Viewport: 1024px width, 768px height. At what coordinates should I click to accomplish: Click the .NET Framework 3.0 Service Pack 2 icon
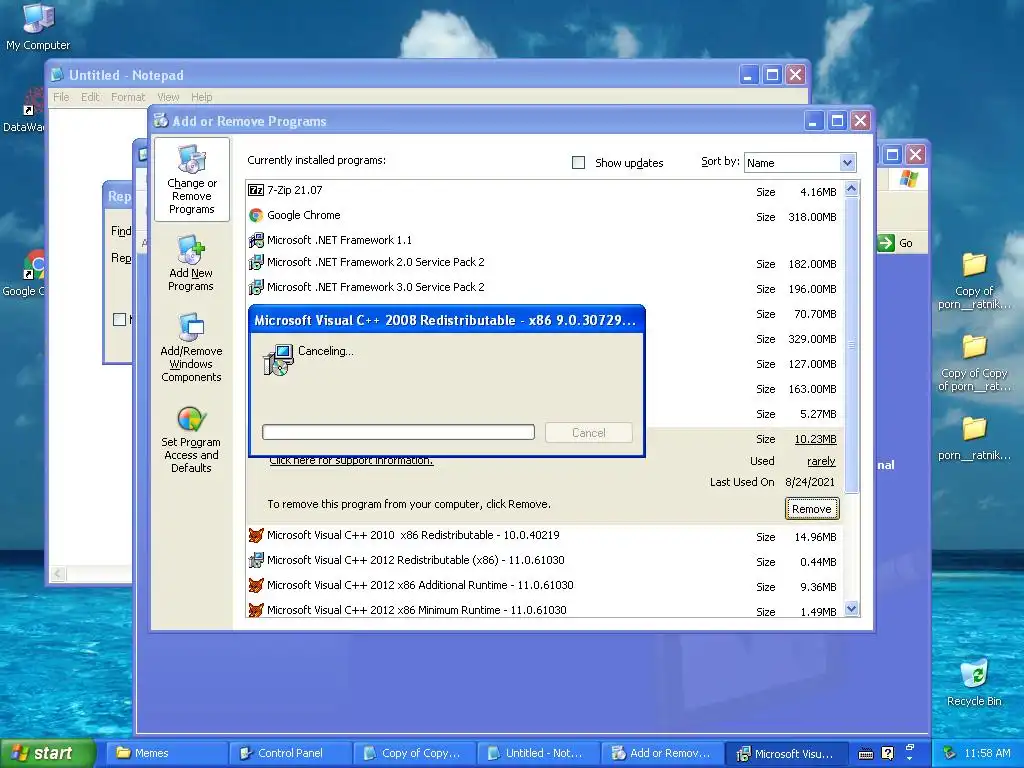tap(256, 287)
